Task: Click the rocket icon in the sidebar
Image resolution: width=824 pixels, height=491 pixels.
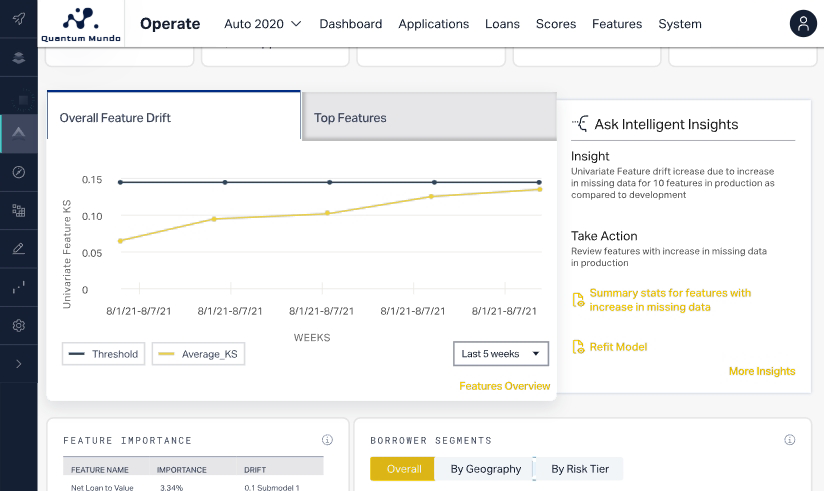Action: click(19, 19)
